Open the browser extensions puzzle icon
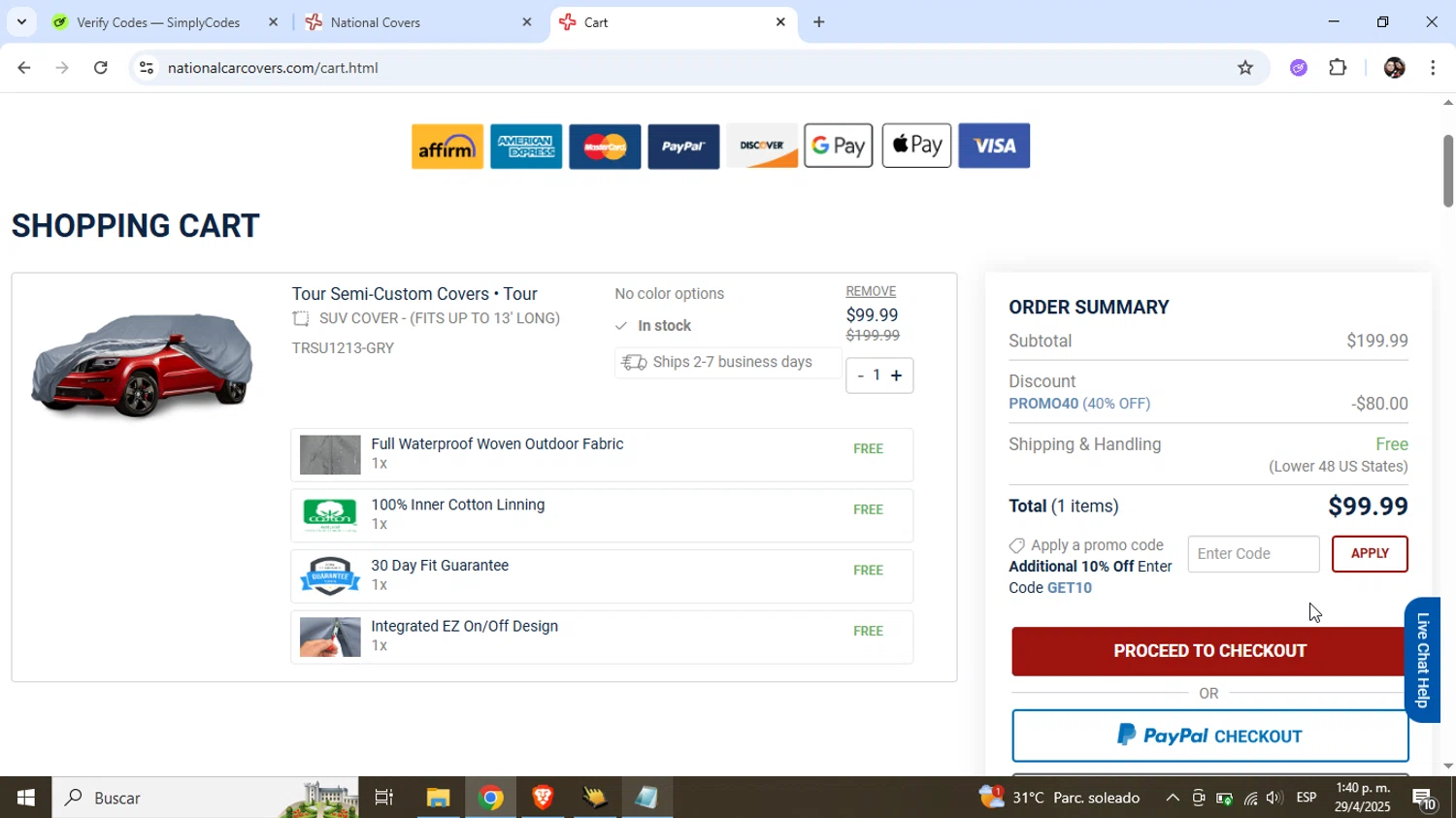This screenshot has width=1456, height=818. [x=1338, y=68]
